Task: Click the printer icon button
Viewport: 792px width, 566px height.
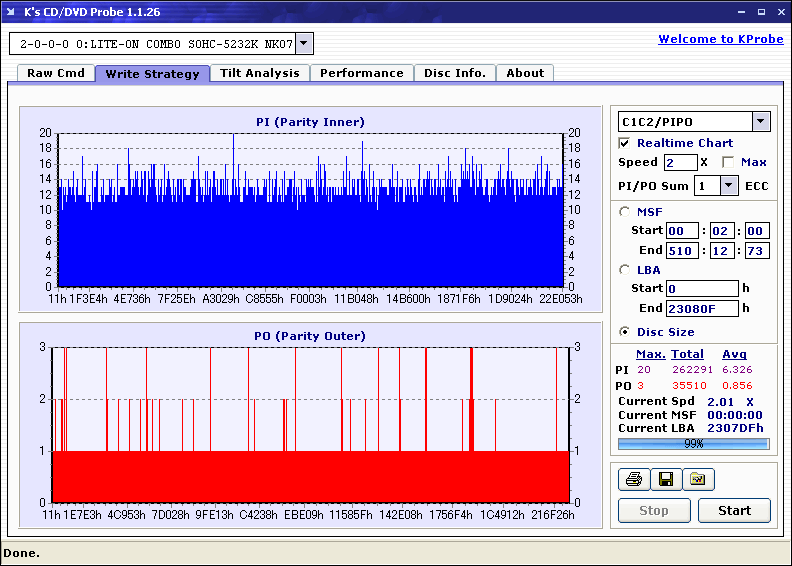Action: click(x=634, y=480)
